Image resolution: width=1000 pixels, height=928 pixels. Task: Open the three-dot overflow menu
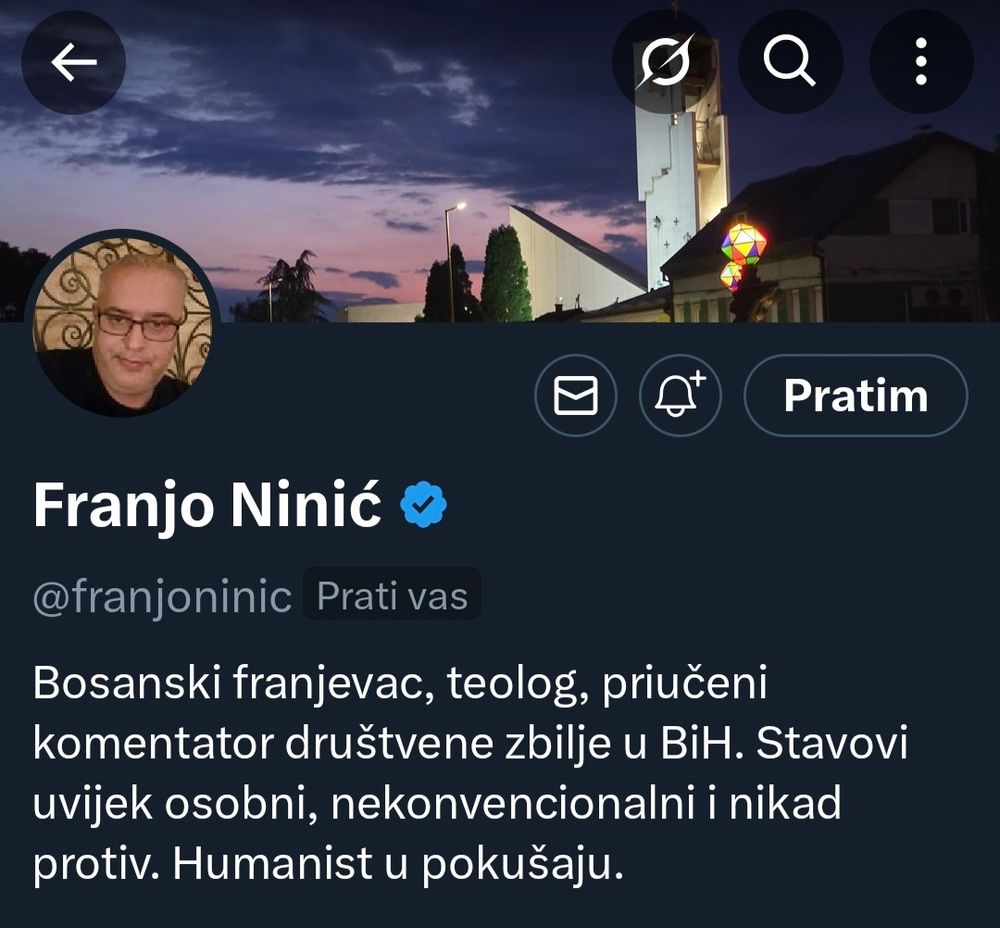(x=921, y=62)
